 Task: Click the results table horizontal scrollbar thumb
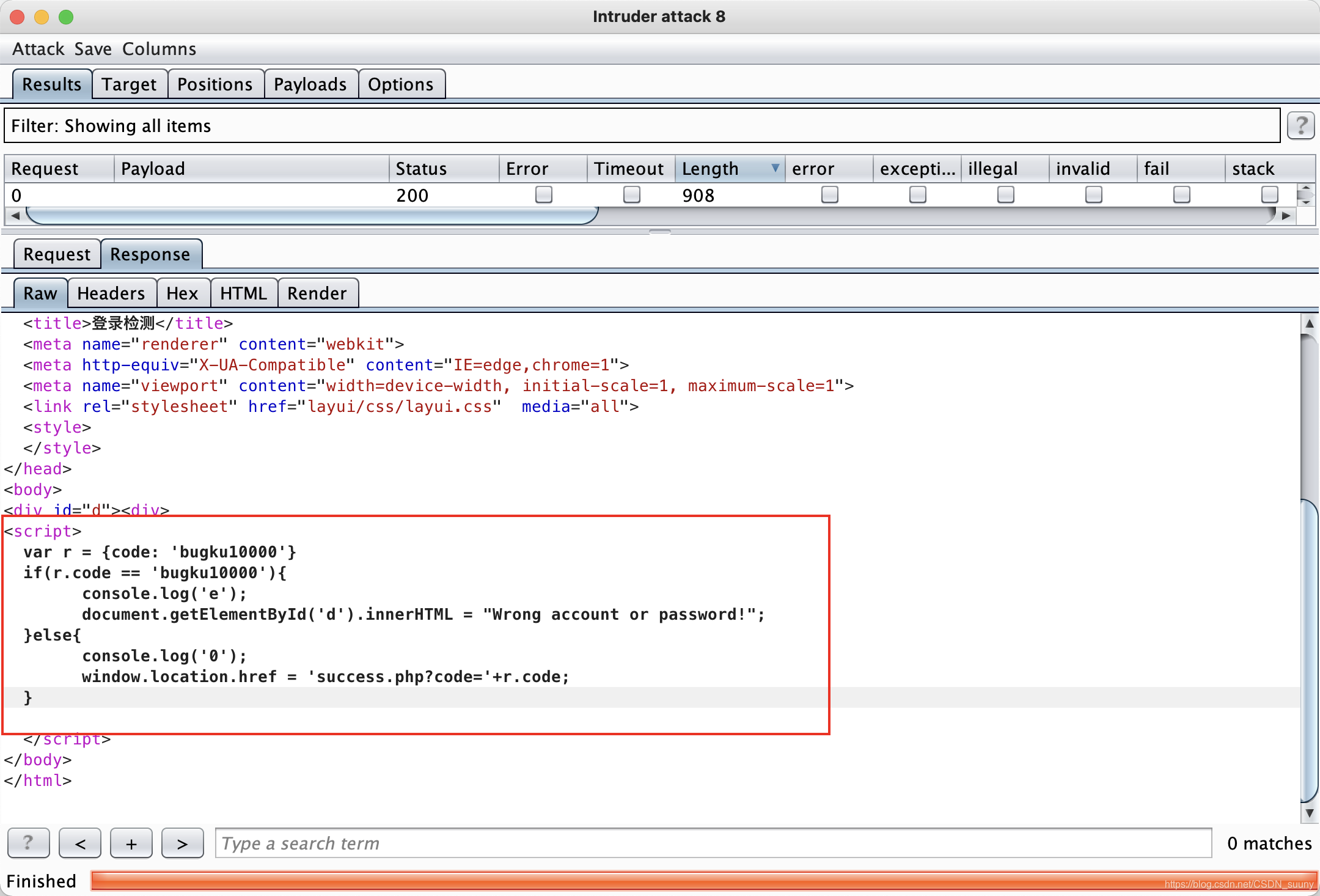click(x=312, y=216)
